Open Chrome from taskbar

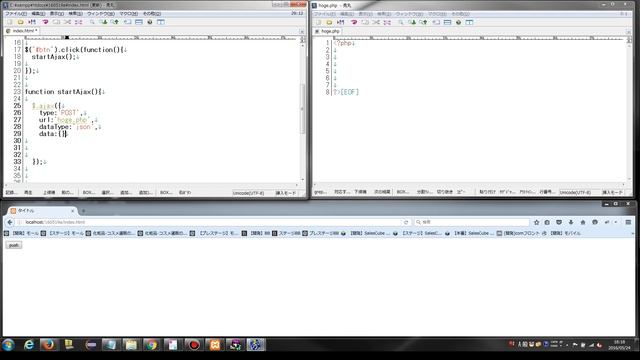click(x=152, y=345)
